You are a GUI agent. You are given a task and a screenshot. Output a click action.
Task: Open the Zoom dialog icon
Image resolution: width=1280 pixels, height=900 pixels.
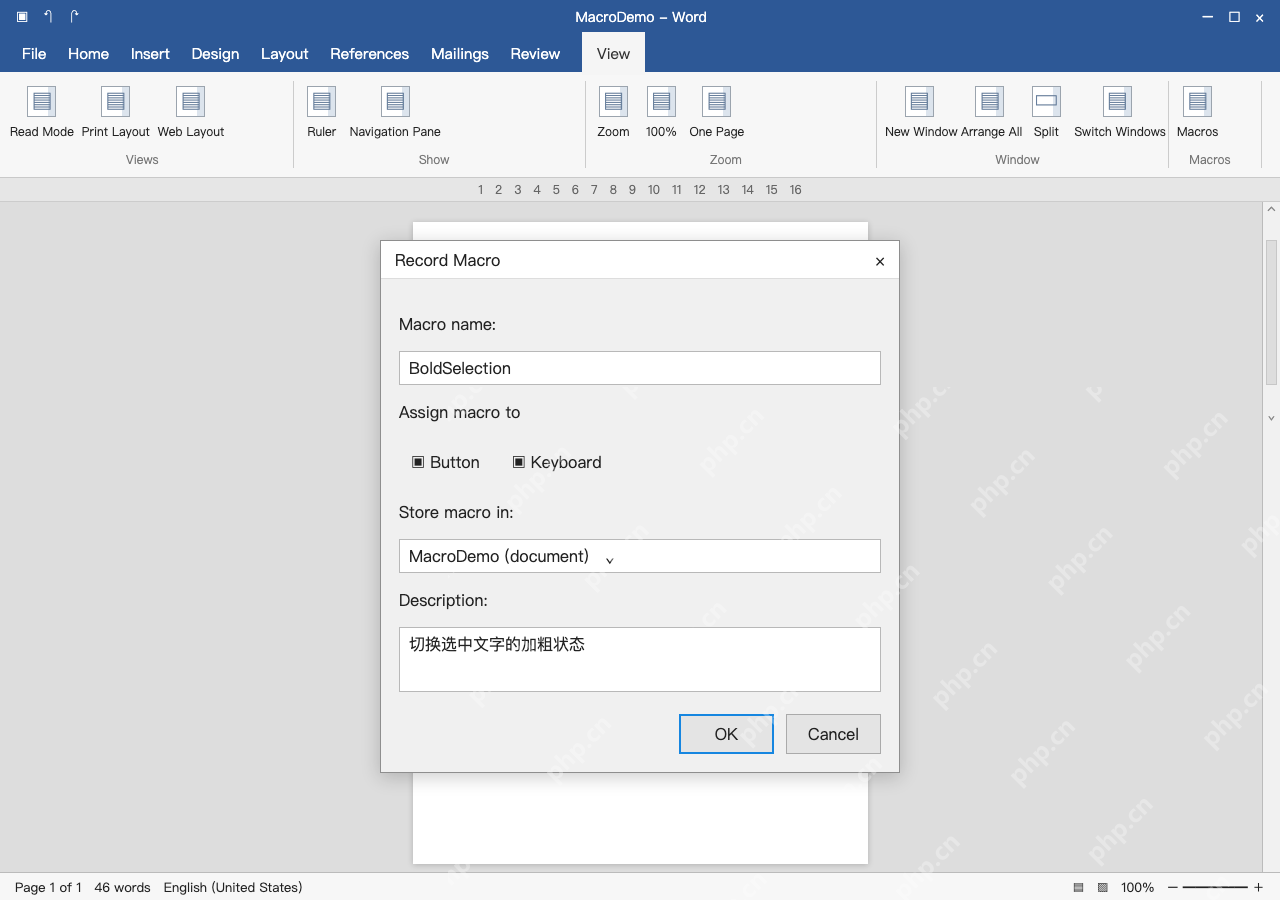click(x=613, y=101)
